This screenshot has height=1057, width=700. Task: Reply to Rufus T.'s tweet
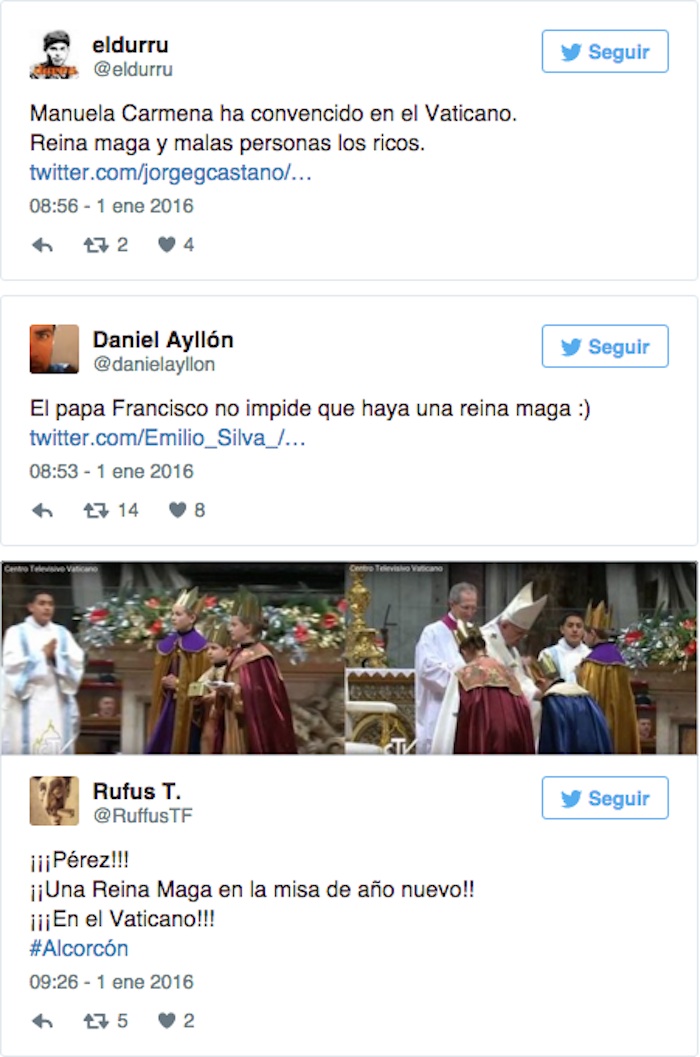(42, 1021)
